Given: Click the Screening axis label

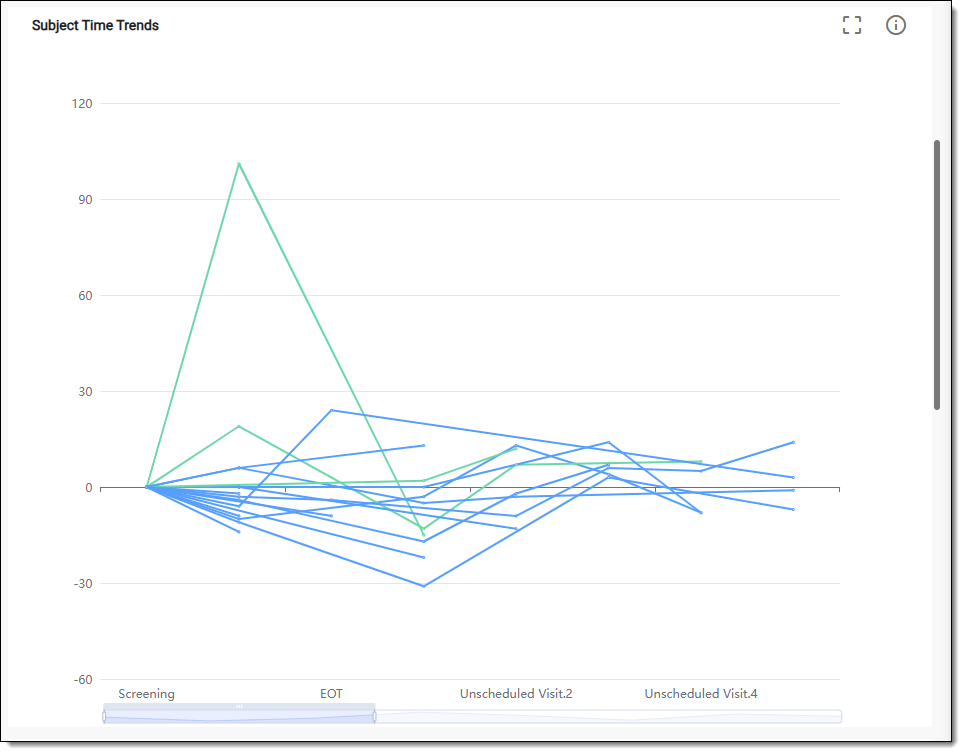Looking at the screenshot, I should [x=146, y=694].
